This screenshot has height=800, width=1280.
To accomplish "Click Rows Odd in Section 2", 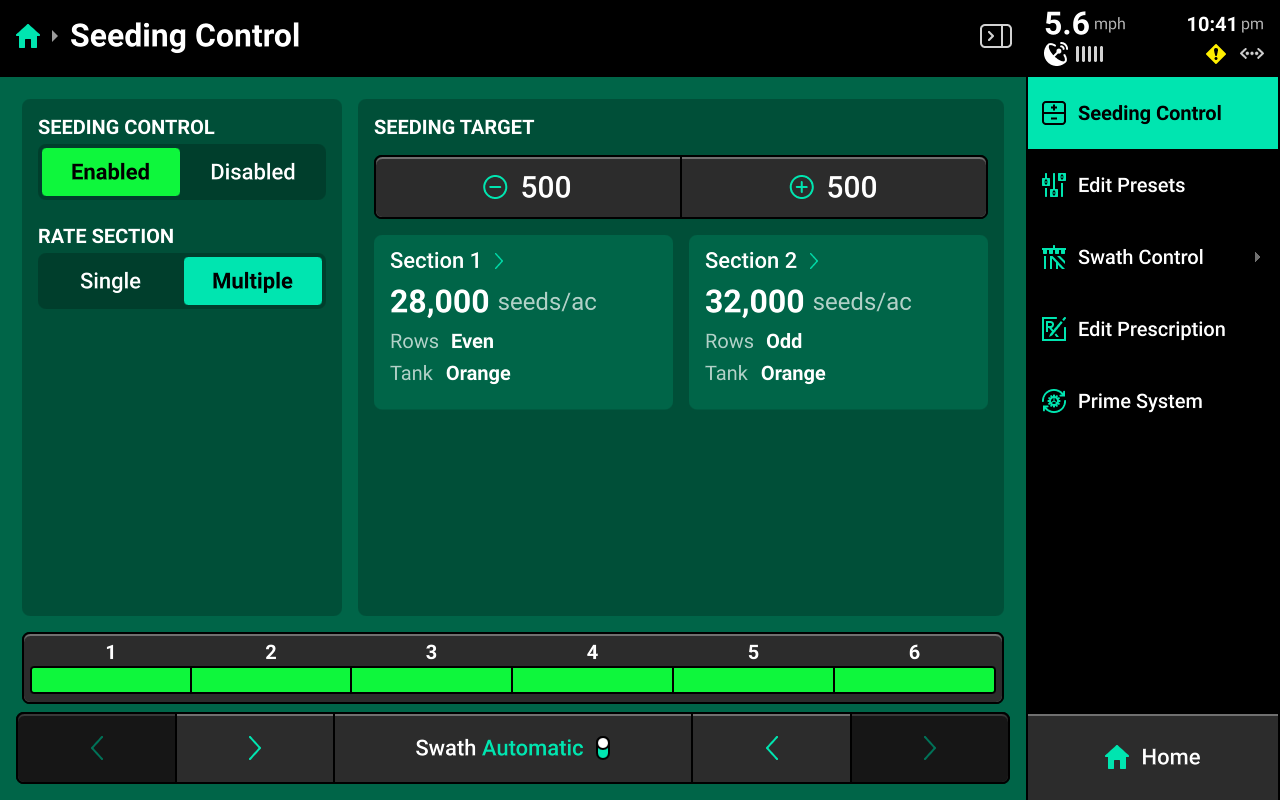I will pos(754,341).
